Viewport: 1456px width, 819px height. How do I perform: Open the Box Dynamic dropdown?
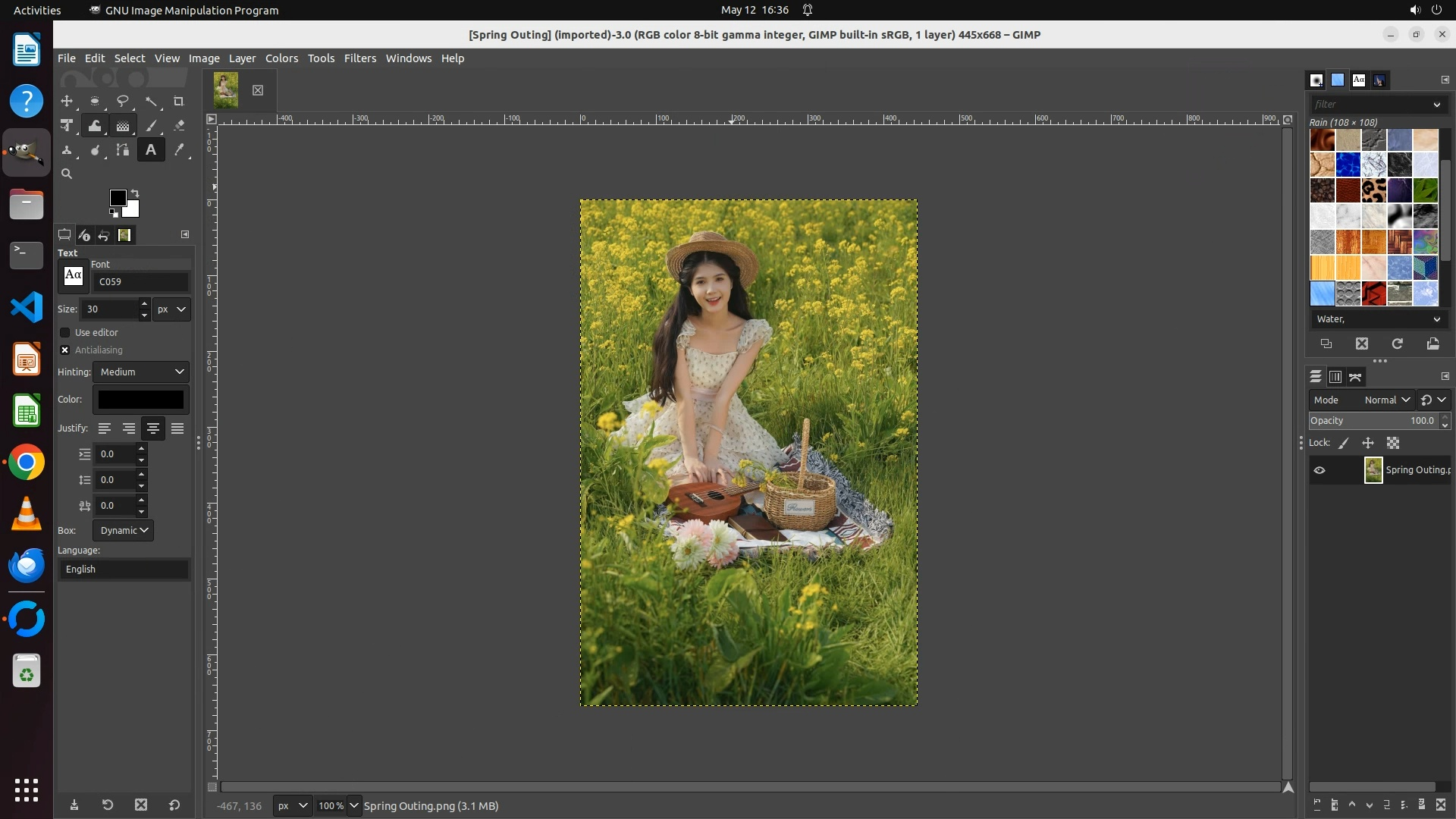click(x=123, y=530)
